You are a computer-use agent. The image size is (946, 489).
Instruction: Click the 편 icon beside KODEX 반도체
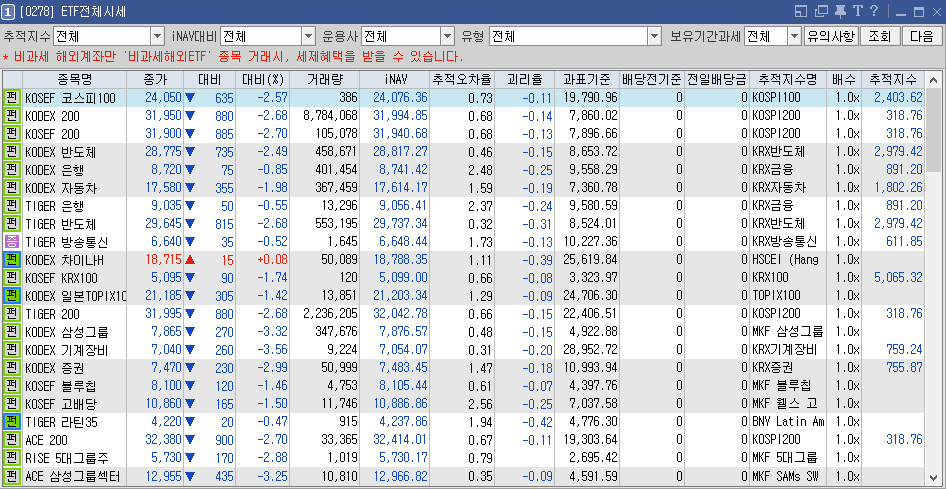pyautogui.click(x=12, y=152)
